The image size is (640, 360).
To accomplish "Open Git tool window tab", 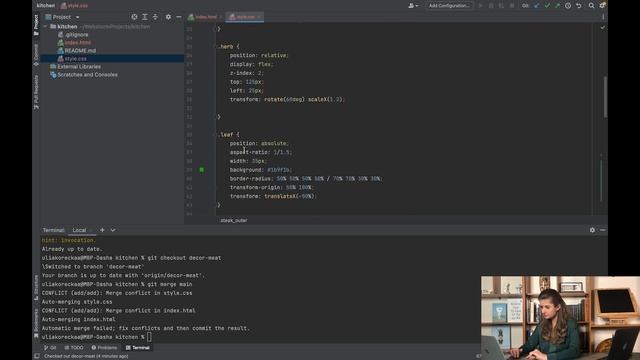I will pyautogui.click(x=50, y=348).
